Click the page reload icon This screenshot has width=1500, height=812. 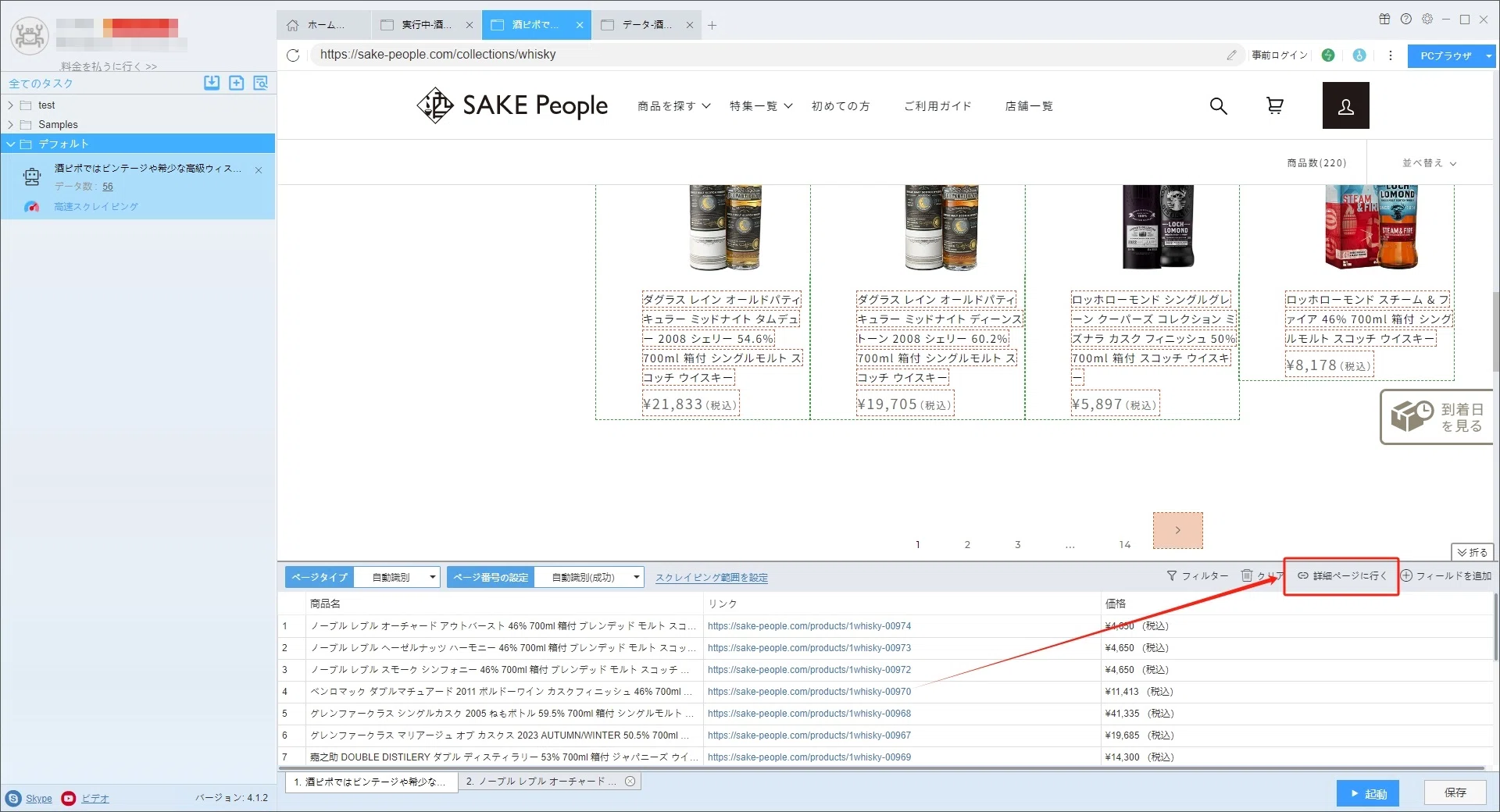(293, 55)
